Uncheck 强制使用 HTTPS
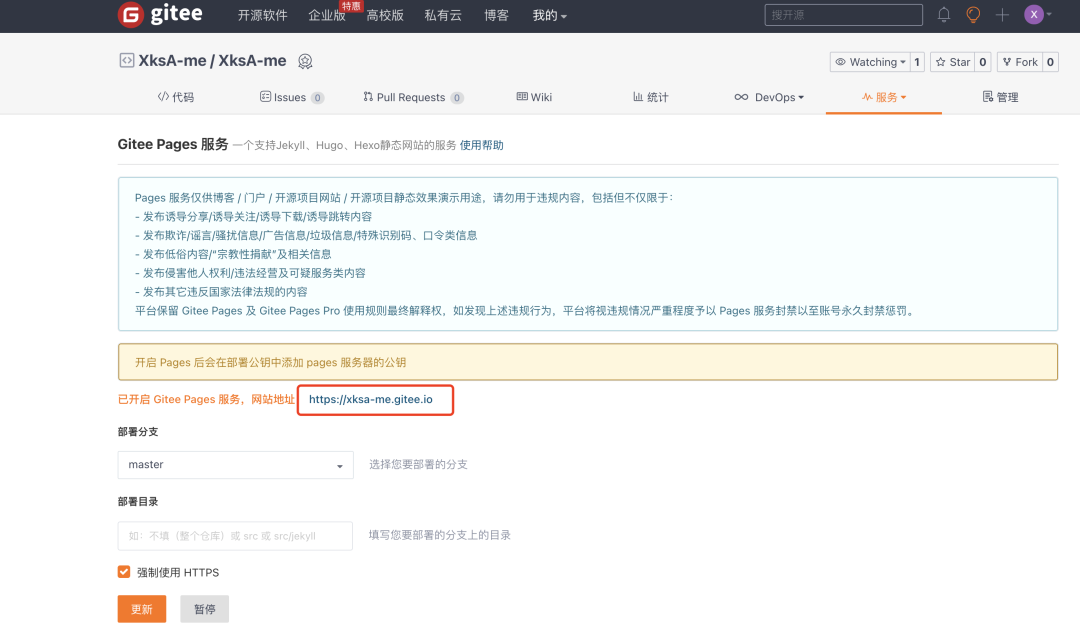1080x636 pixels. click(124, 572)
